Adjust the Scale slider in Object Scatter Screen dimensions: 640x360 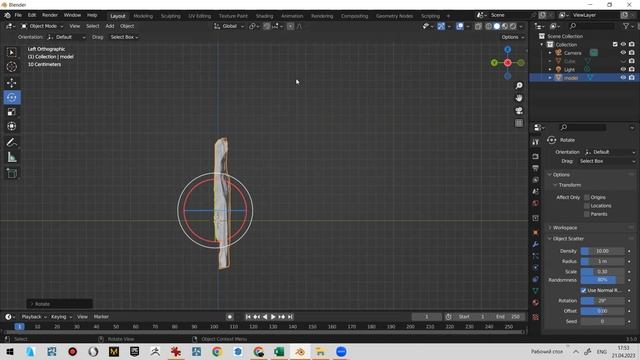click(602, 271)
